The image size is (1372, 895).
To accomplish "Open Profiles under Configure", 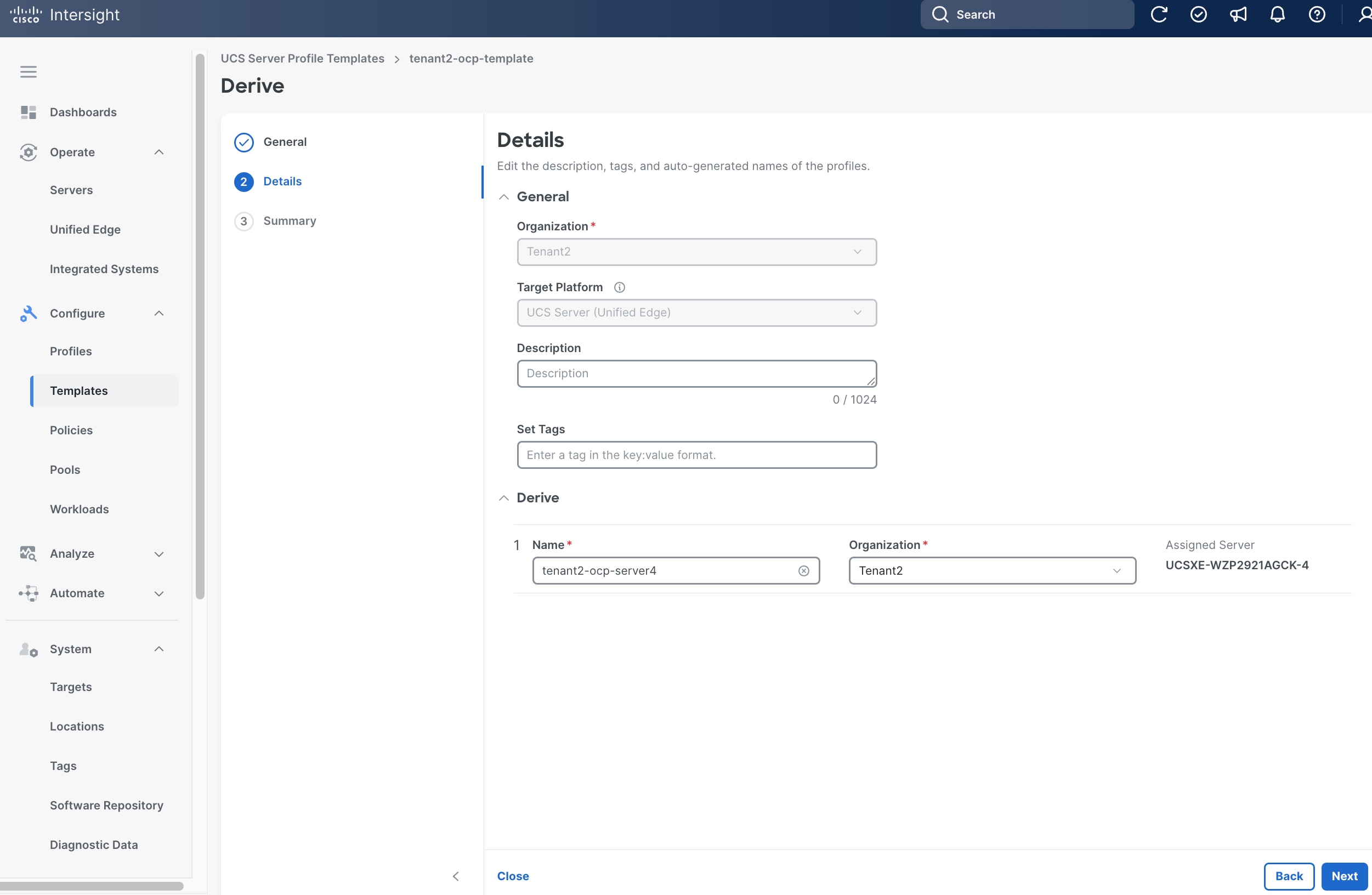I will tap(71, 351).
